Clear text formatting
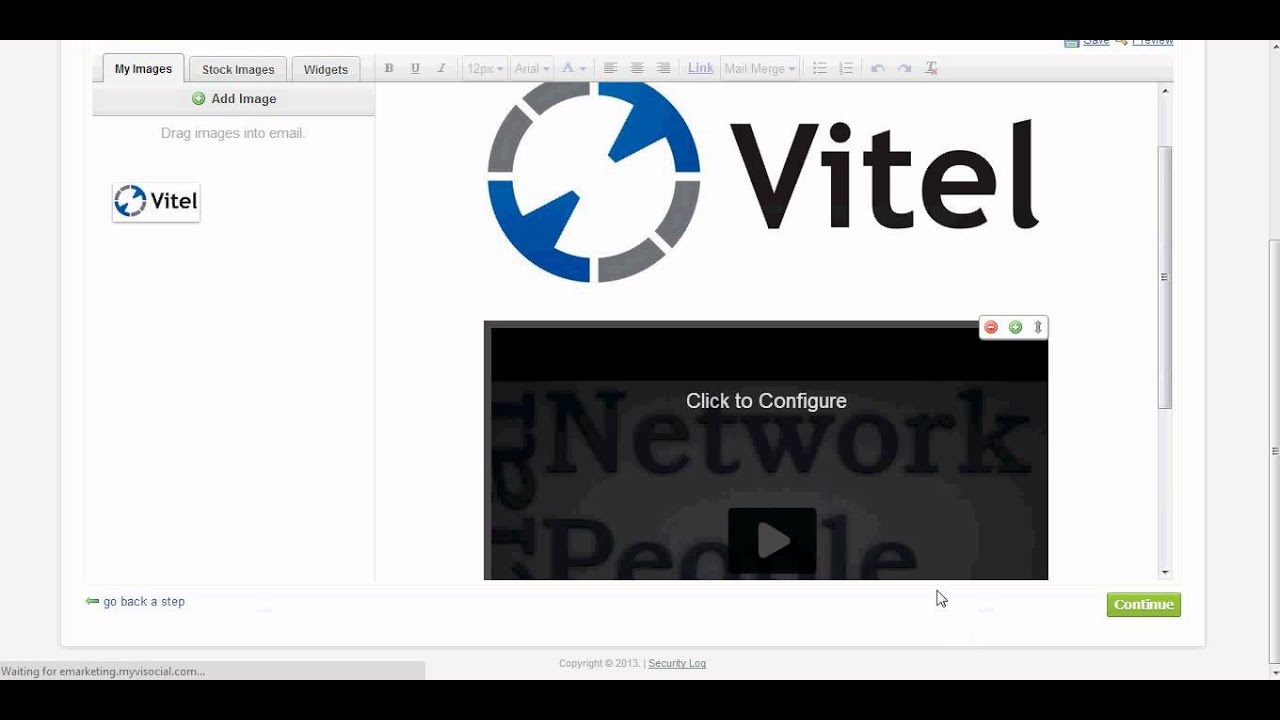1280x720 pixels. pos(931,68)
